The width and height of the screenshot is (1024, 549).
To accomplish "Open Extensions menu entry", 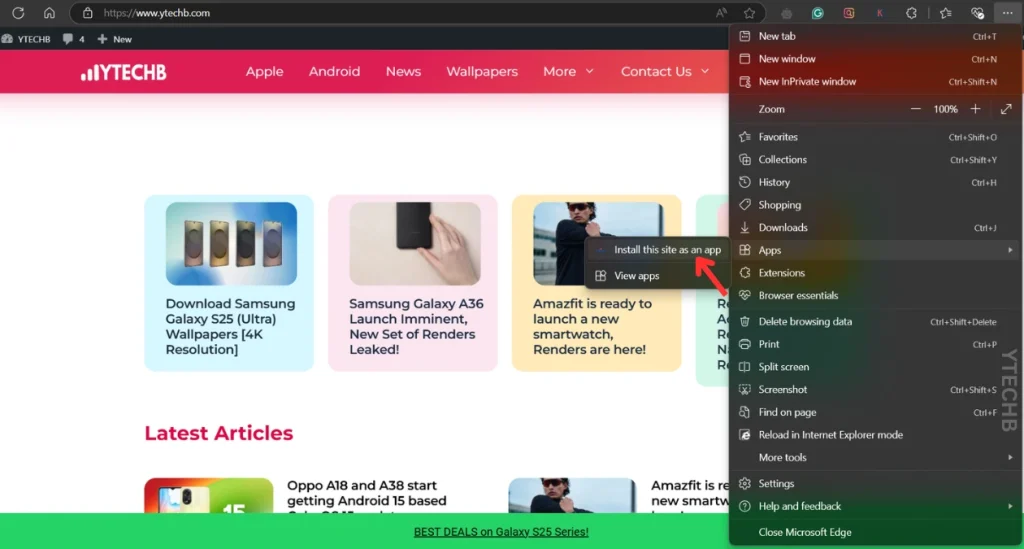I will [874, 273].
